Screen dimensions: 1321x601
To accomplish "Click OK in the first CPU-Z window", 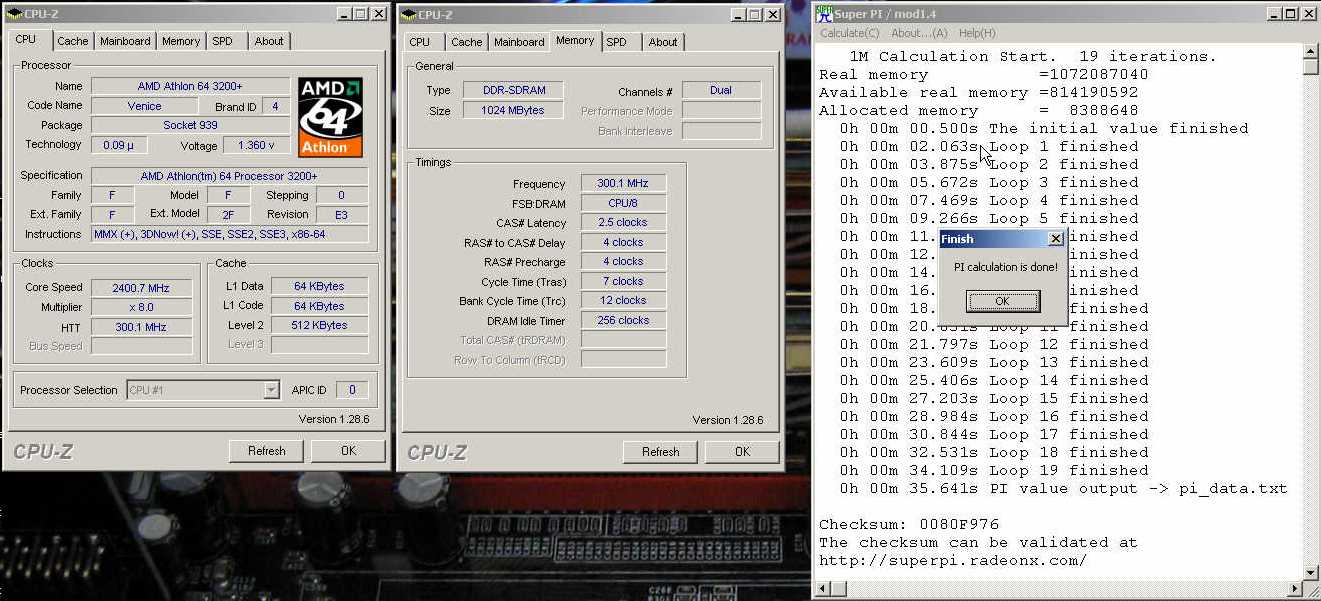I will [348, 451].
